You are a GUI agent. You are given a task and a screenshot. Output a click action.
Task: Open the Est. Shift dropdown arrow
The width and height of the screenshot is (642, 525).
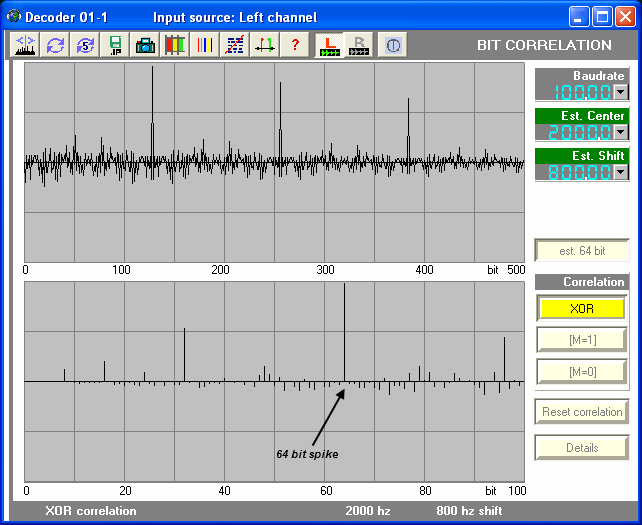pos(619,172)
